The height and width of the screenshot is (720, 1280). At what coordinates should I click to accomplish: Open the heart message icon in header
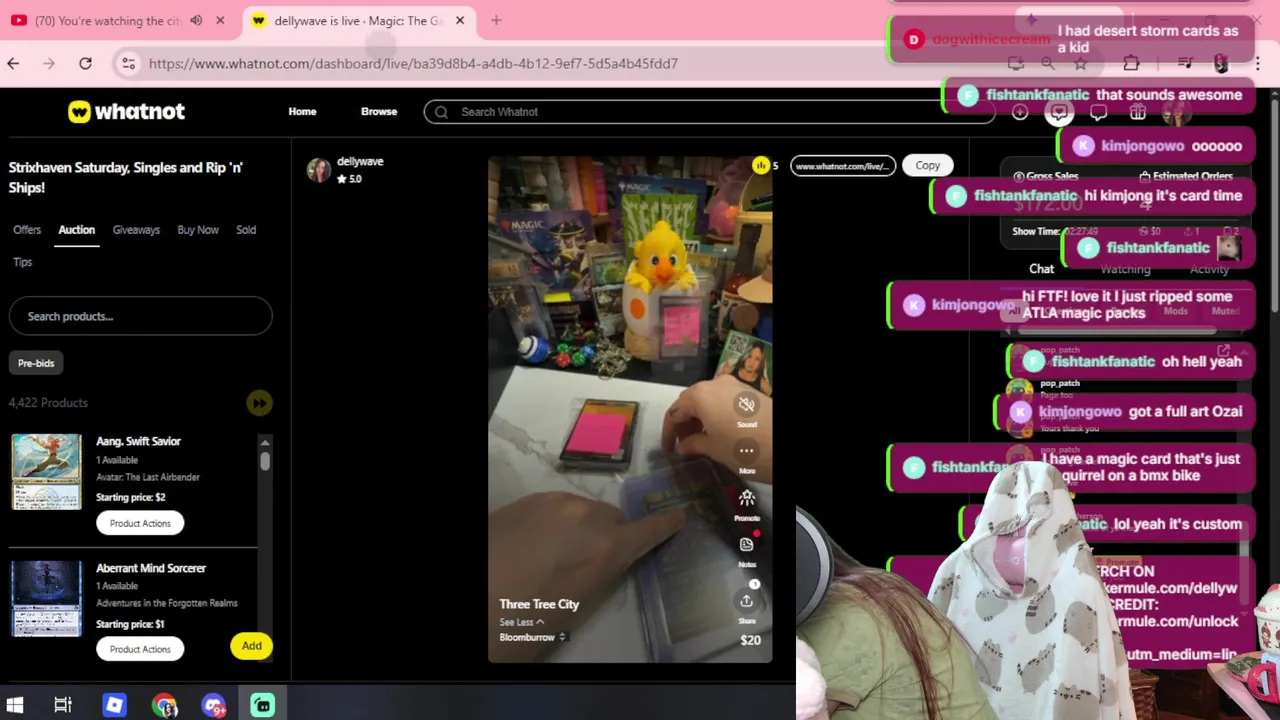coord(1059,112)
